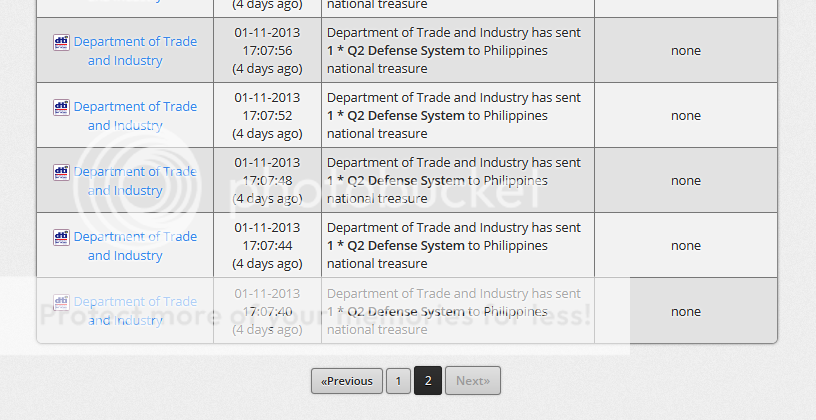Viewport: 816px width, 420px height.
Task: Click the DTI icon in the 17:07:48 row
Action: (61, 172)
